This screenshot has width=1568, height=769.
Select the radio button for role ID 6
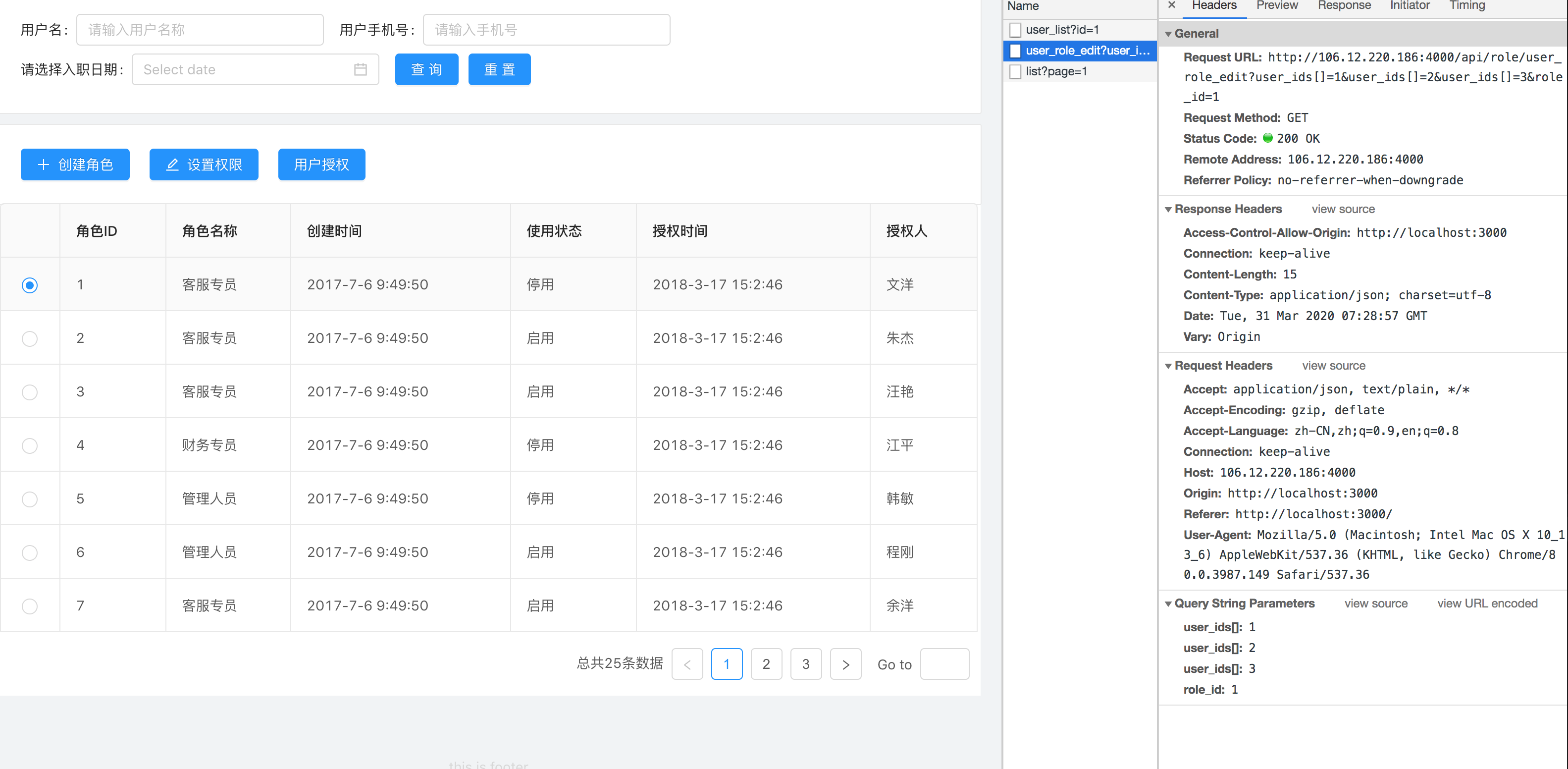(x=30, y=553)
